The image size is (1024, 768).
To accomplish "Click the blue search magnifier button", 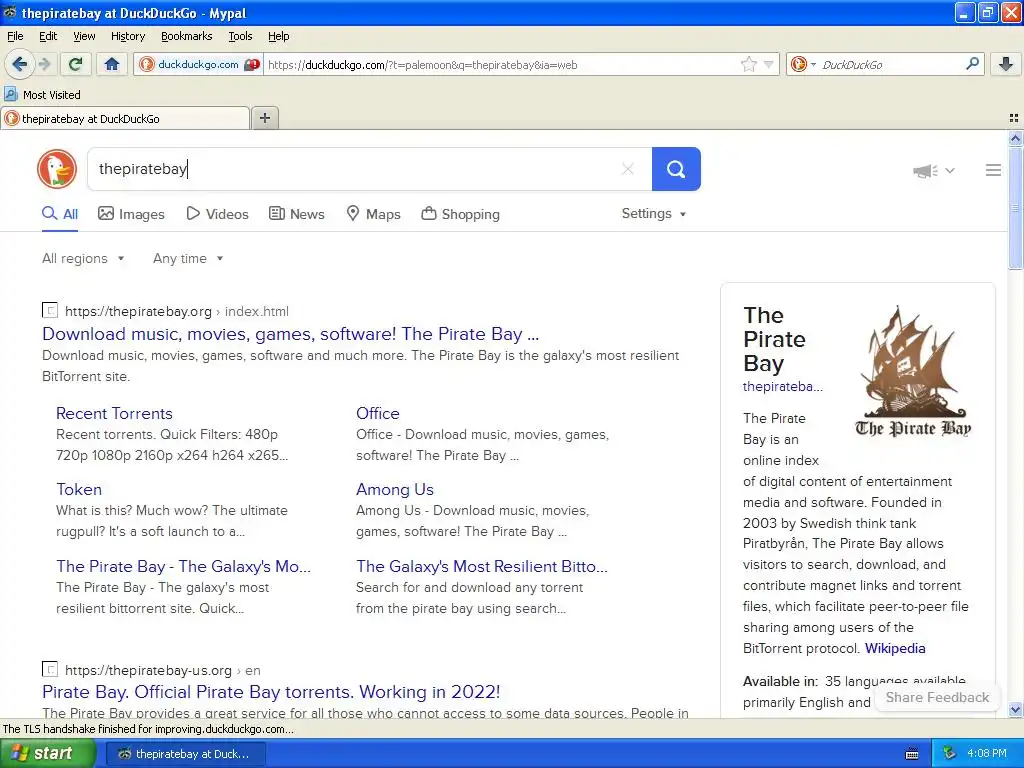I will click(x=676, y=169).
